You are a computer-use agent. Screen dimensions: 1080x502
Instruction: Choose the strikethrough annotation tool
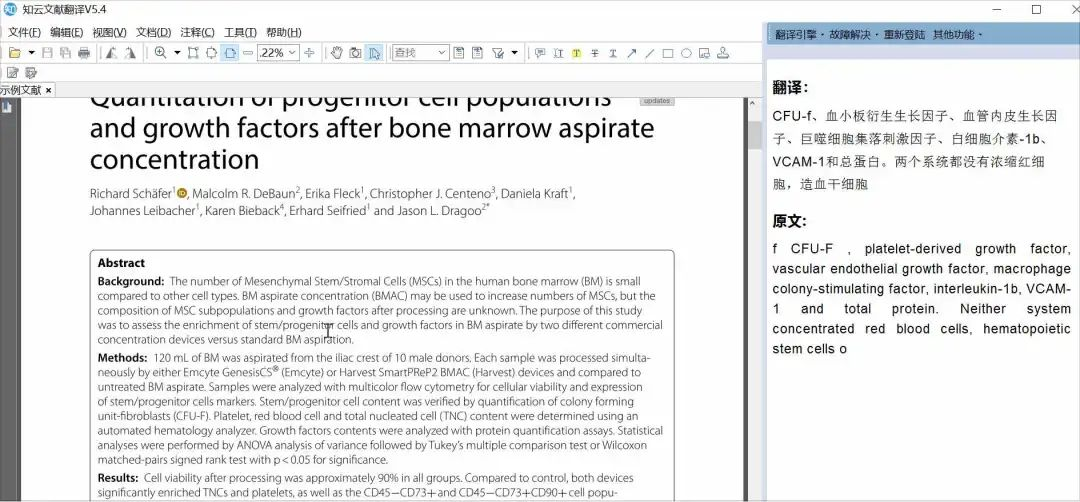[x=595, y=53]
